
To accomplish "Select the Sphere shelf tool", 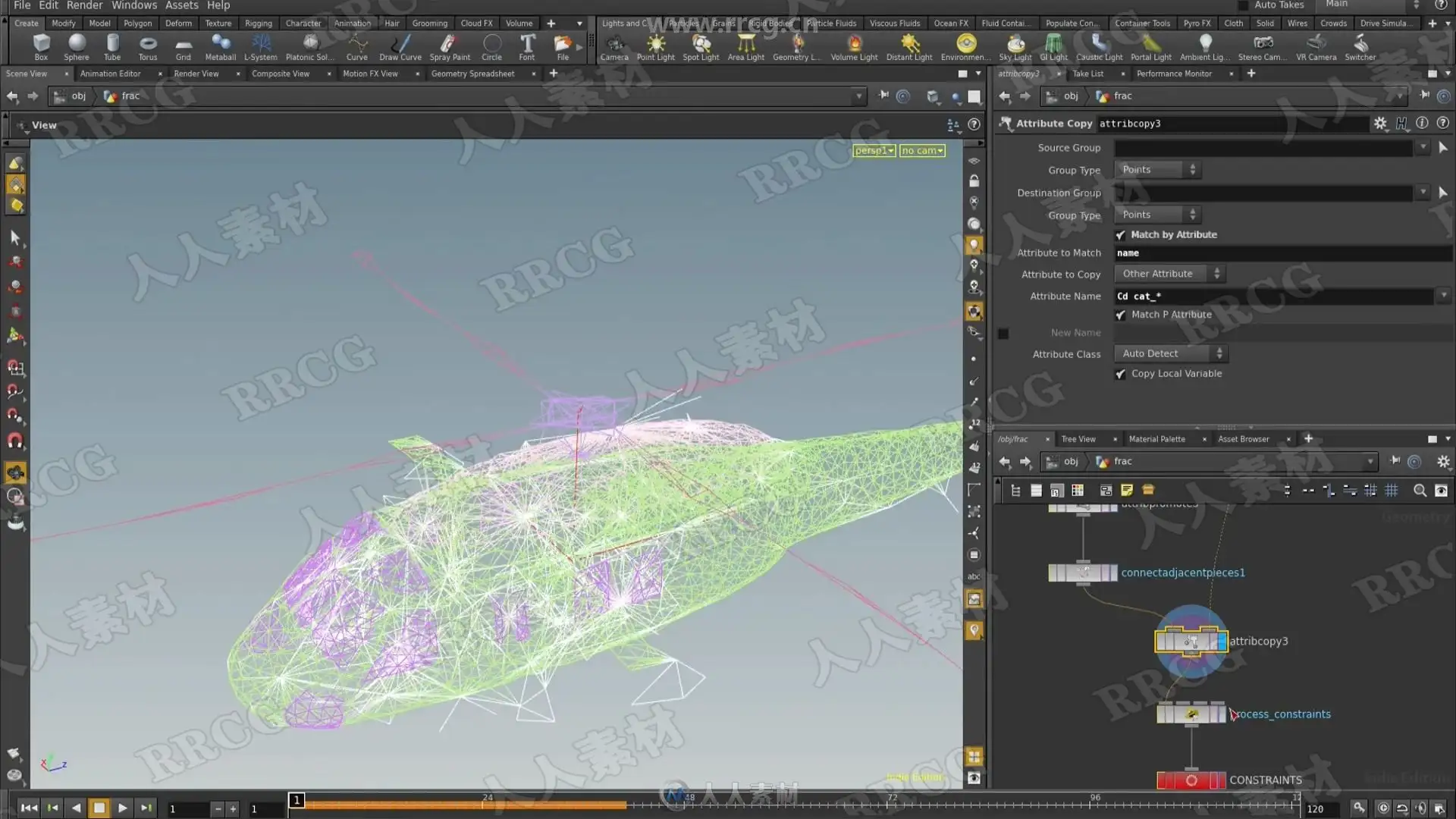I will tap(76, 46).
